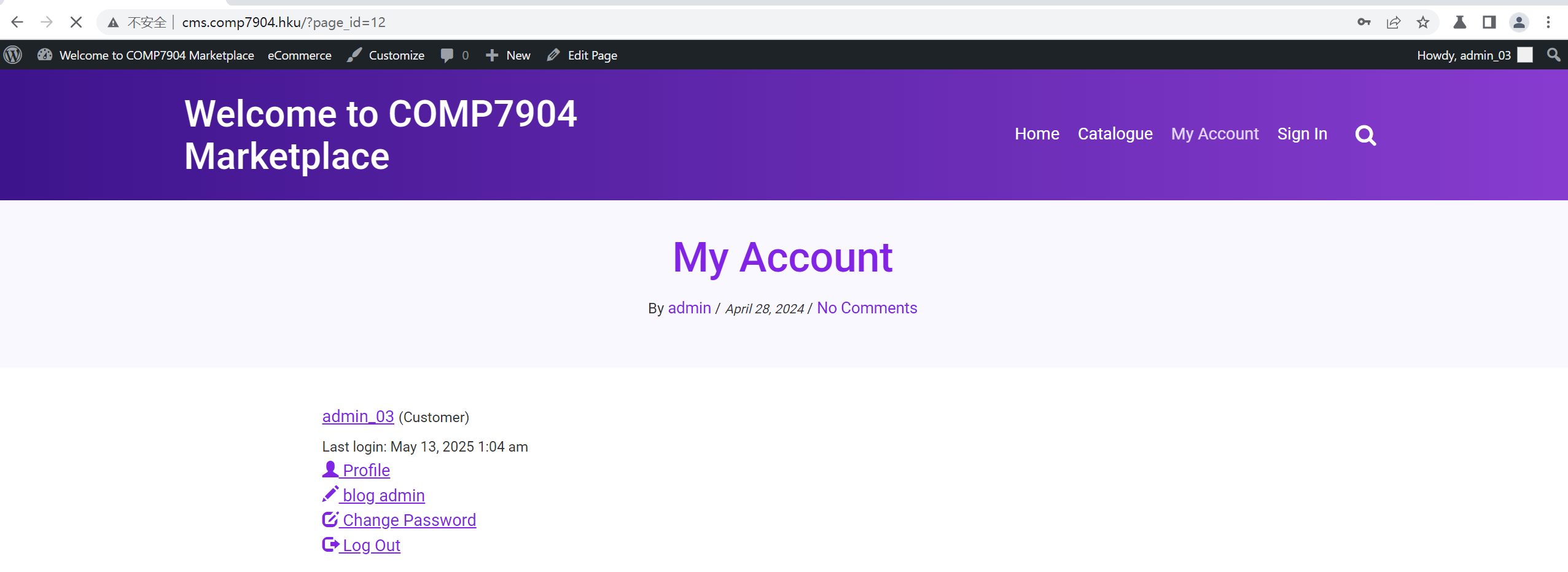
Task: Open the site search magnifier icon
Action: click(x=1365, y=135)
